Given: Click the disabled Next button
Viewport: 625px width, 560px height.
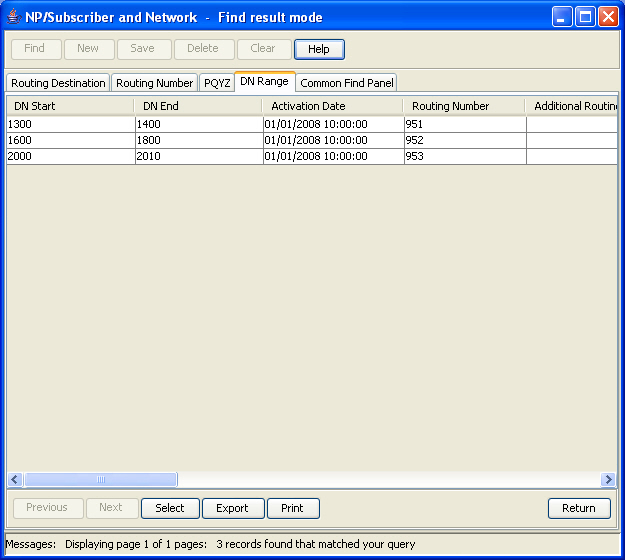Looking at the screenshot, I should 111,507.
